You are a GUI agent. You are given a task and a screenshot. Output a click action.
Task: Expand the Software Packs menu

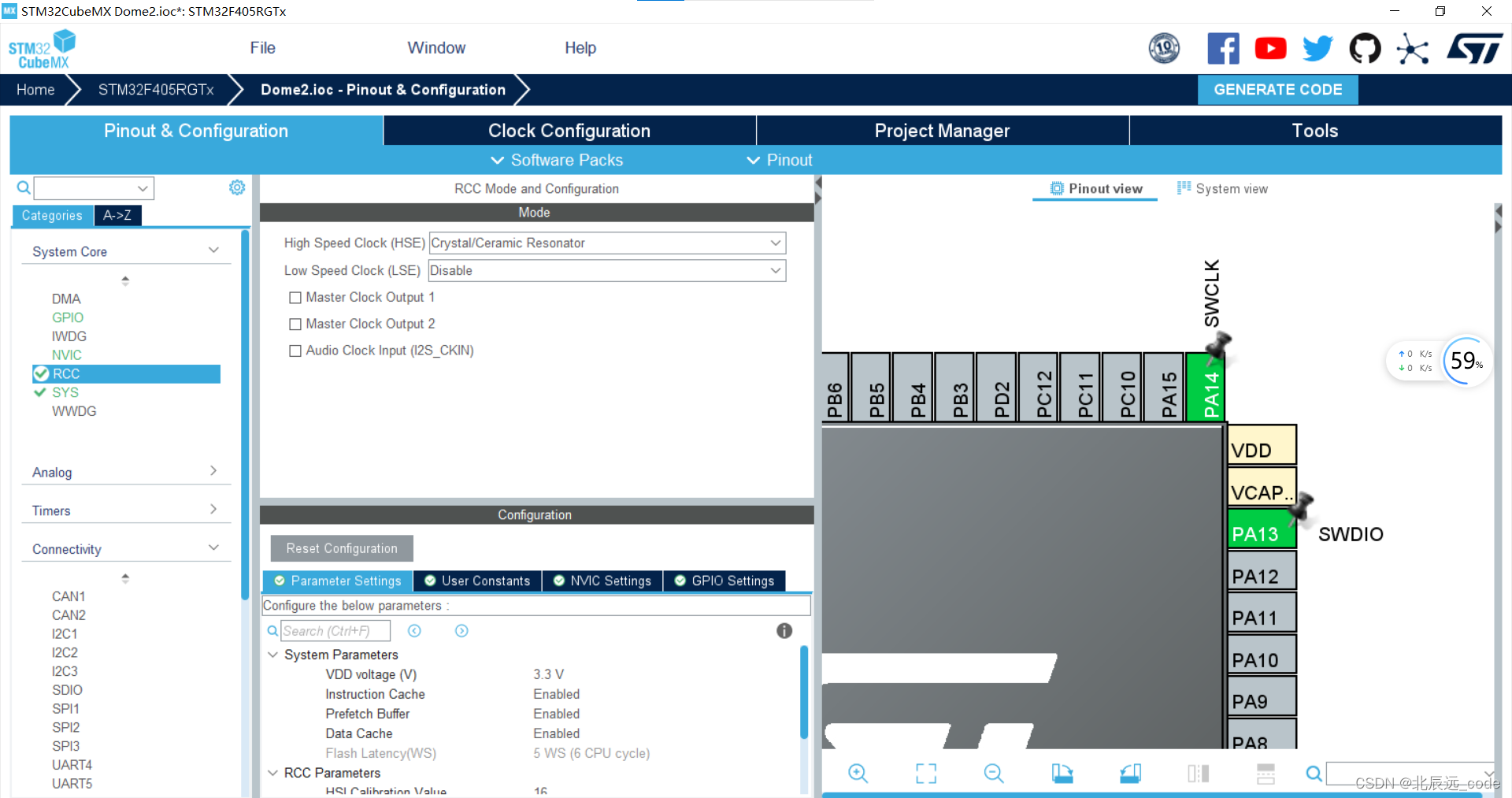557,160
